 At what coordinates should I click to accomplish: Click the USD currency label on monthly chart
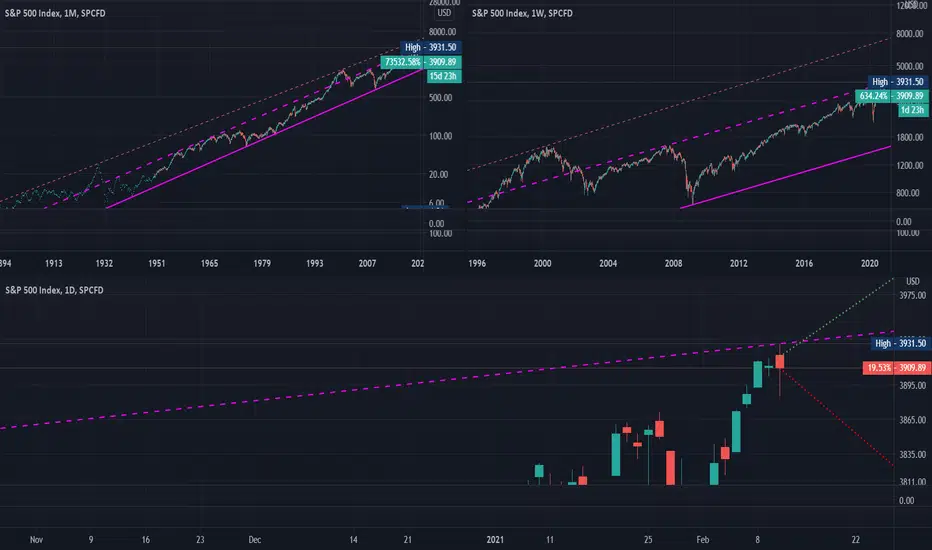coord(444,13)
